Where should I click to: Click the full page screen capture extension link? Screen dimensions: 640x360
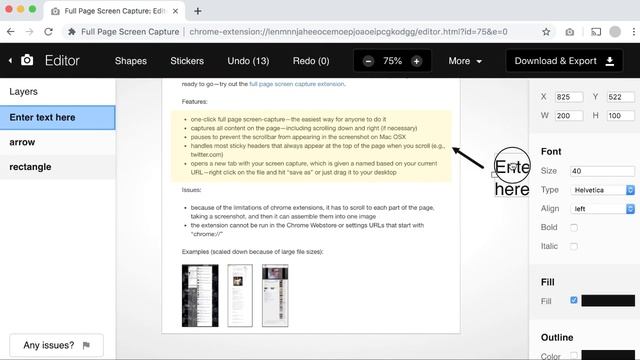(297, 84)
